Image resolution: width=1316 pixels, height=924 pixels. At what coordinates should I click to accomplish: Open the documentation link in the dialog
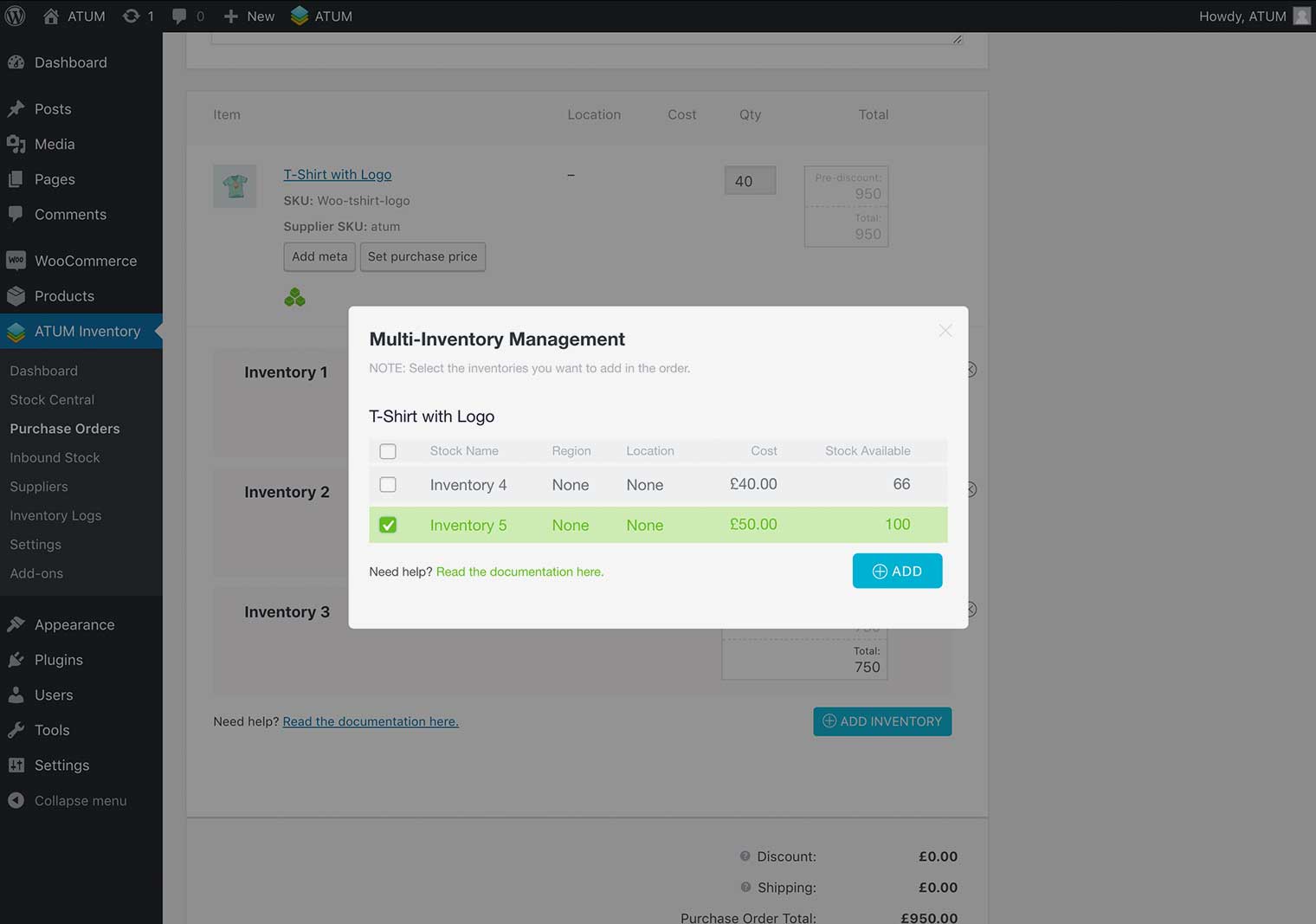[519, 572]
